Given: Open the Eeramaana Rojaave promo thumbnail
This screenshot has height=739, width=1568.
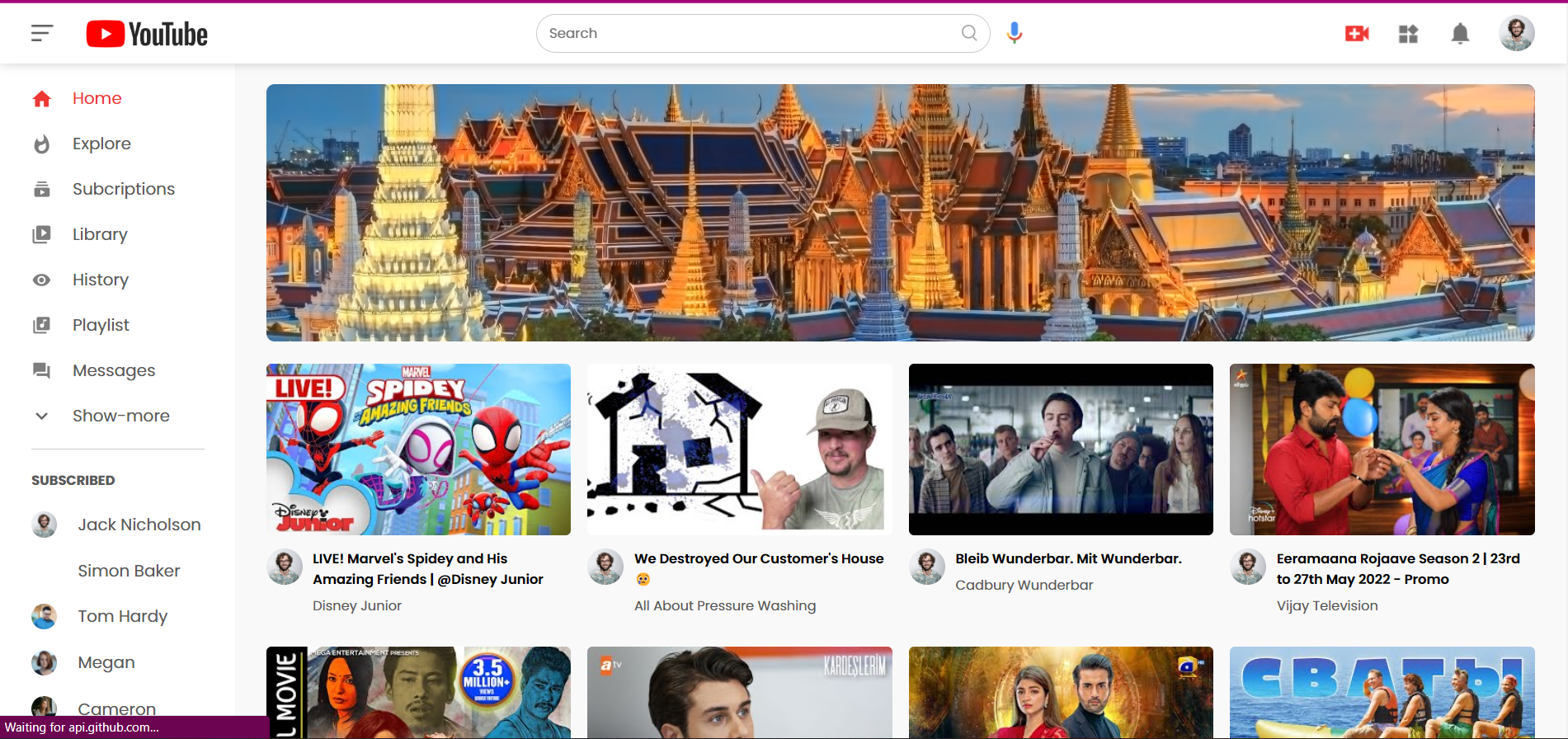Looking at the screenshot, I should [1382, 450].
